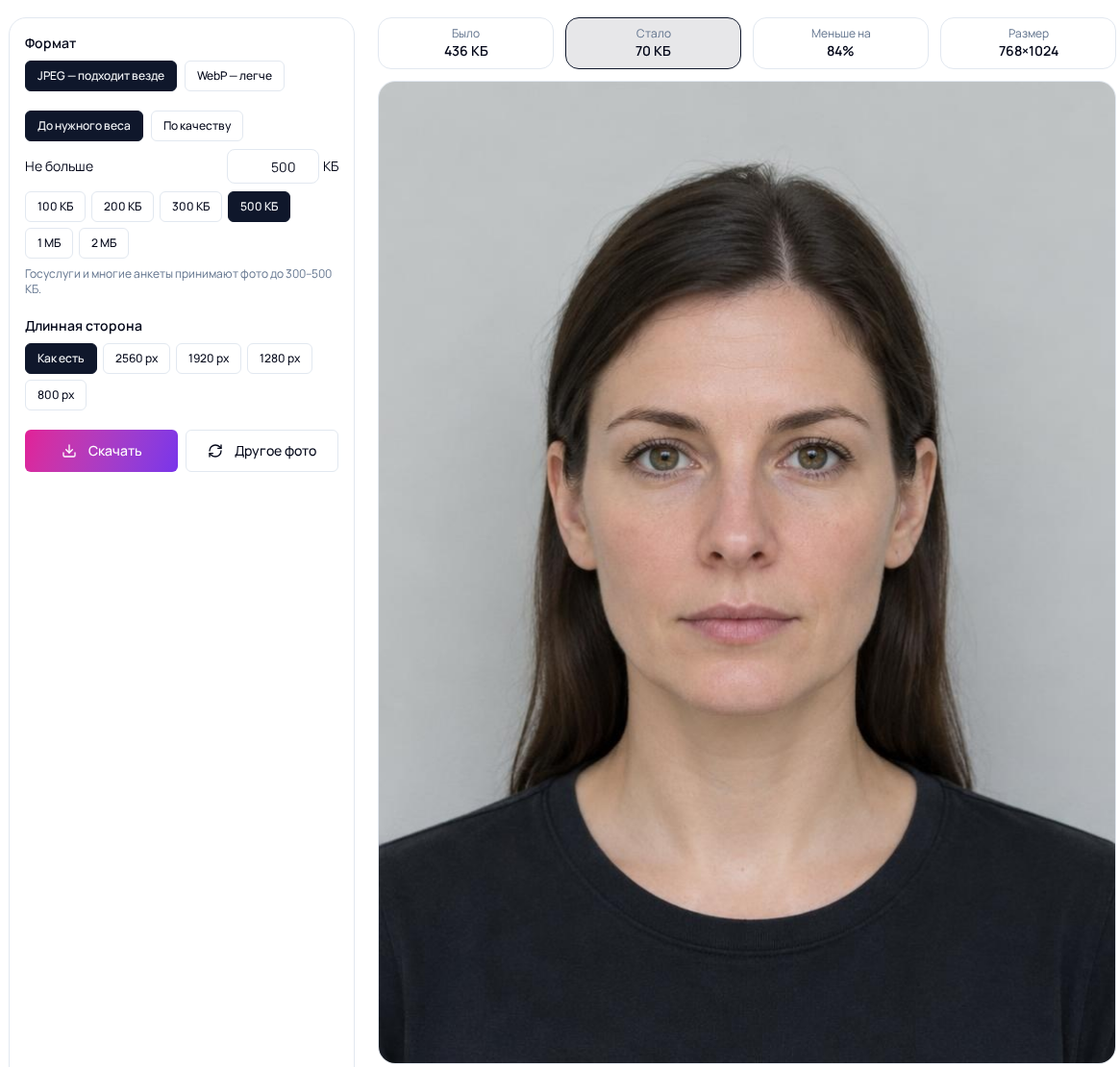
Task: Pick the 200 КБ size preset
Action: [x=122, y=207]
